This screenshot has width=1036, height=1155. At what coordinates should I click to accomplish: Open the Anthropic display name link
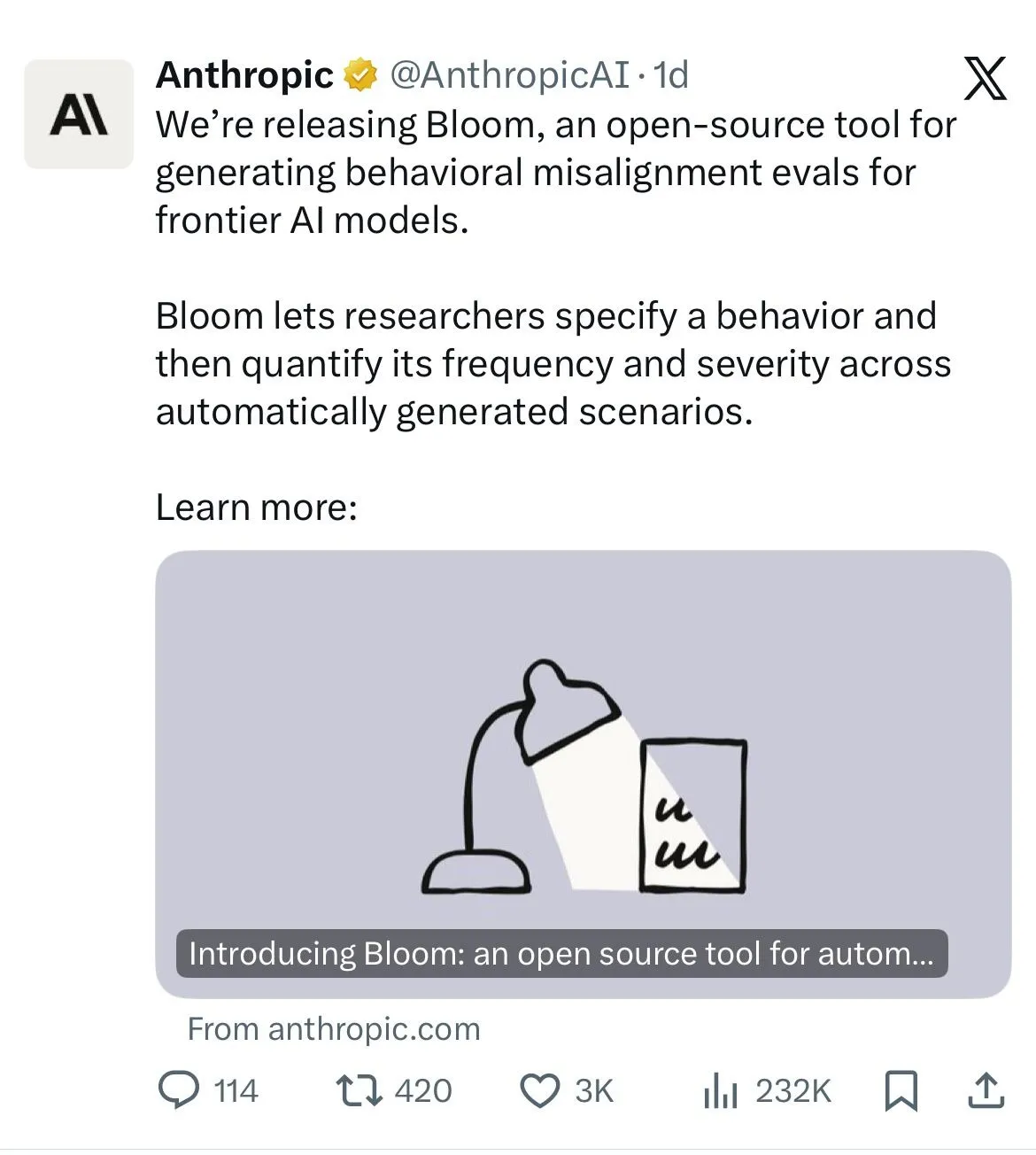pos(244,75)
